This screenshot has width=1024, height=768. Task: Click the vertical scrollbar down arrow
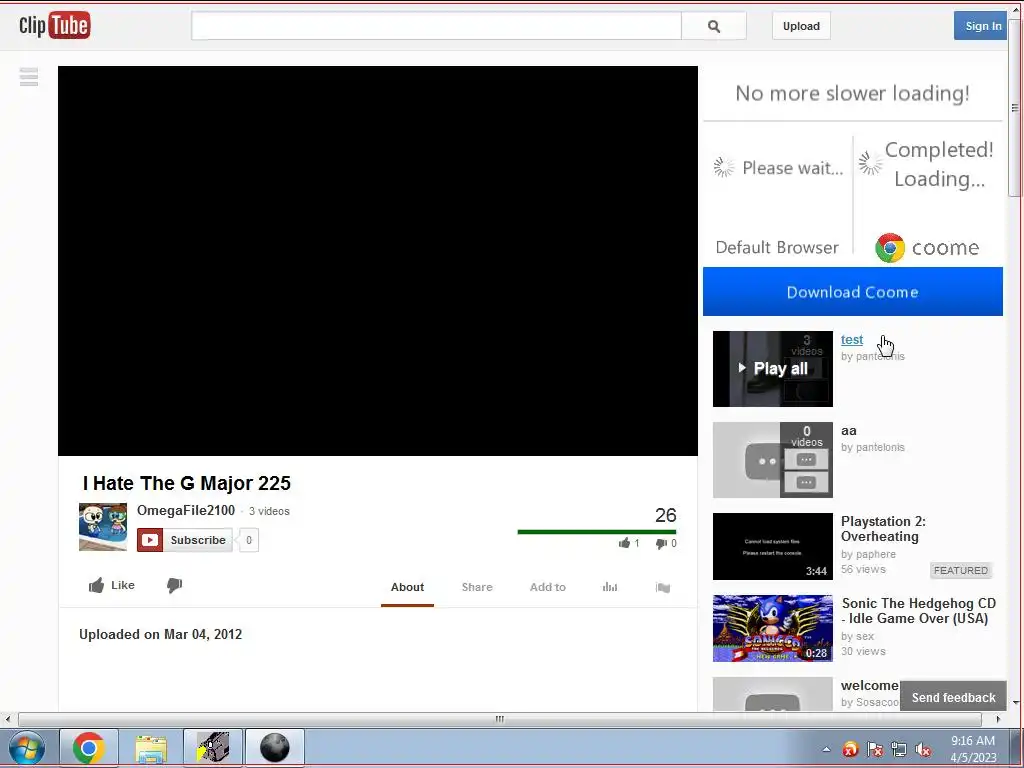tap(1016, 703)
